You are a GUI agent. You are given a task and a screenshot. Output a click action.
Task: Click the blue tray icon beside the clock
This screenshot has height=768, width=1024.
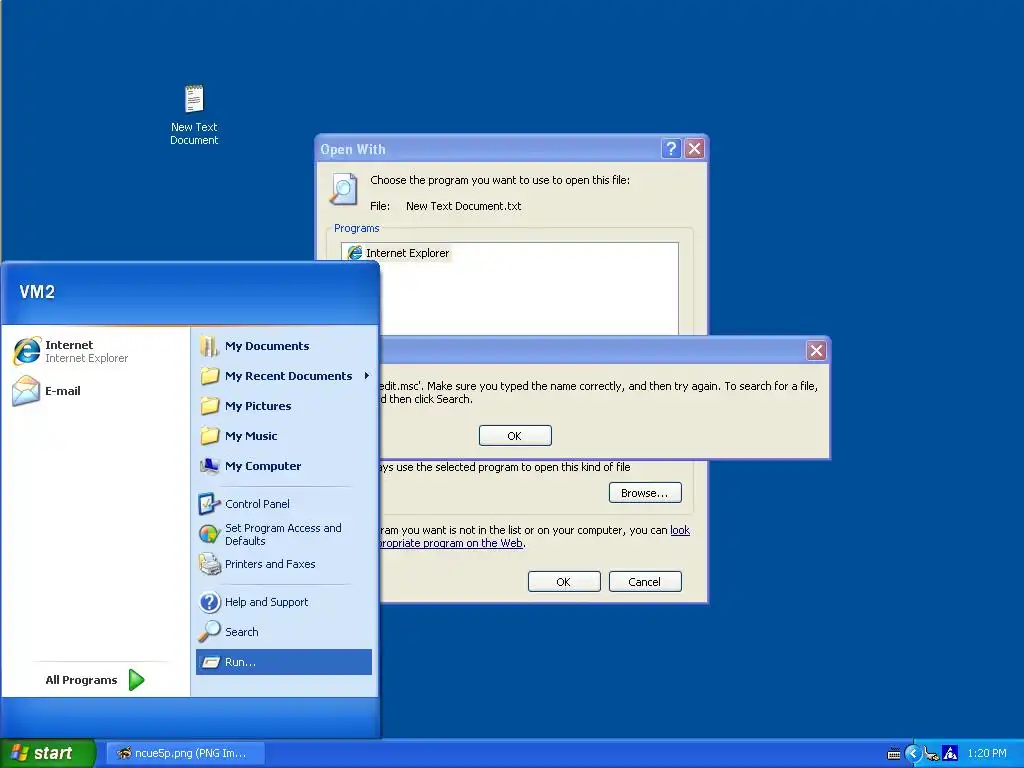tap(950, 754)
